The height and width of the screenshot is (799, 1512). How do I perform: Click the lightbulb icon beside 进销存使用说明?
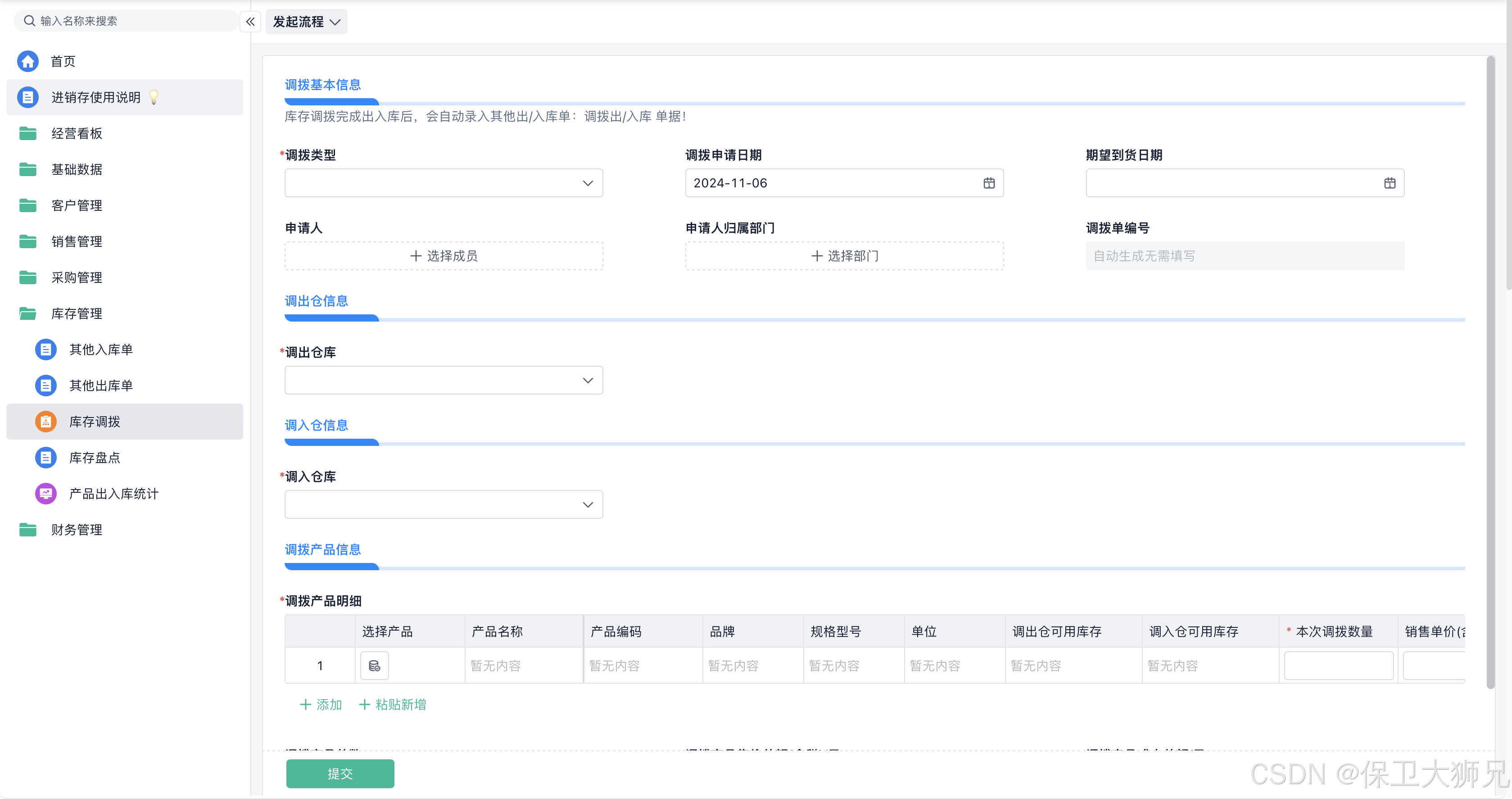(x=154, y=97)
